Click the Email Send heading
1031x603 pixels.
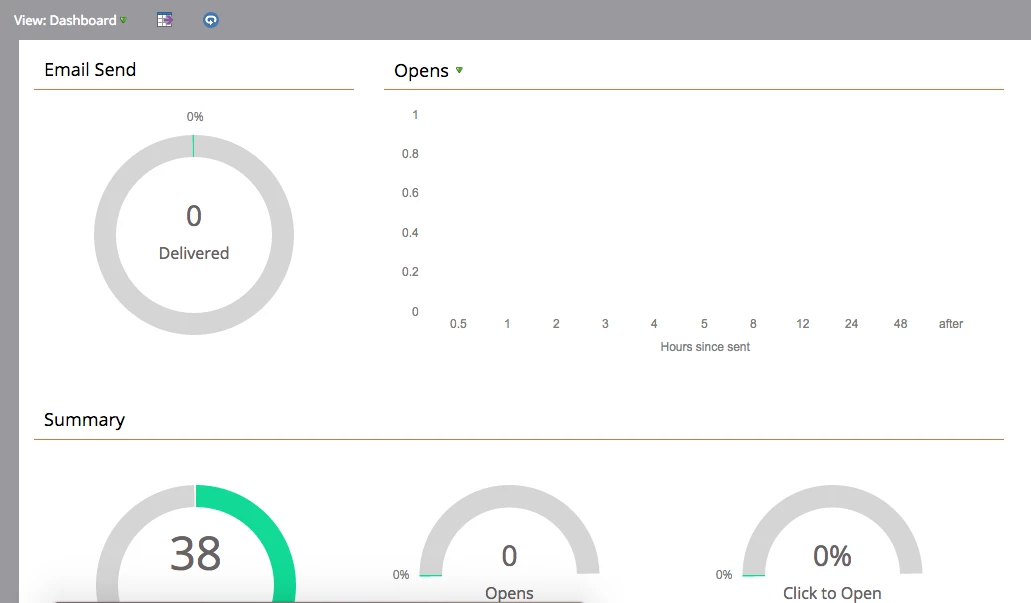(90, 70)
